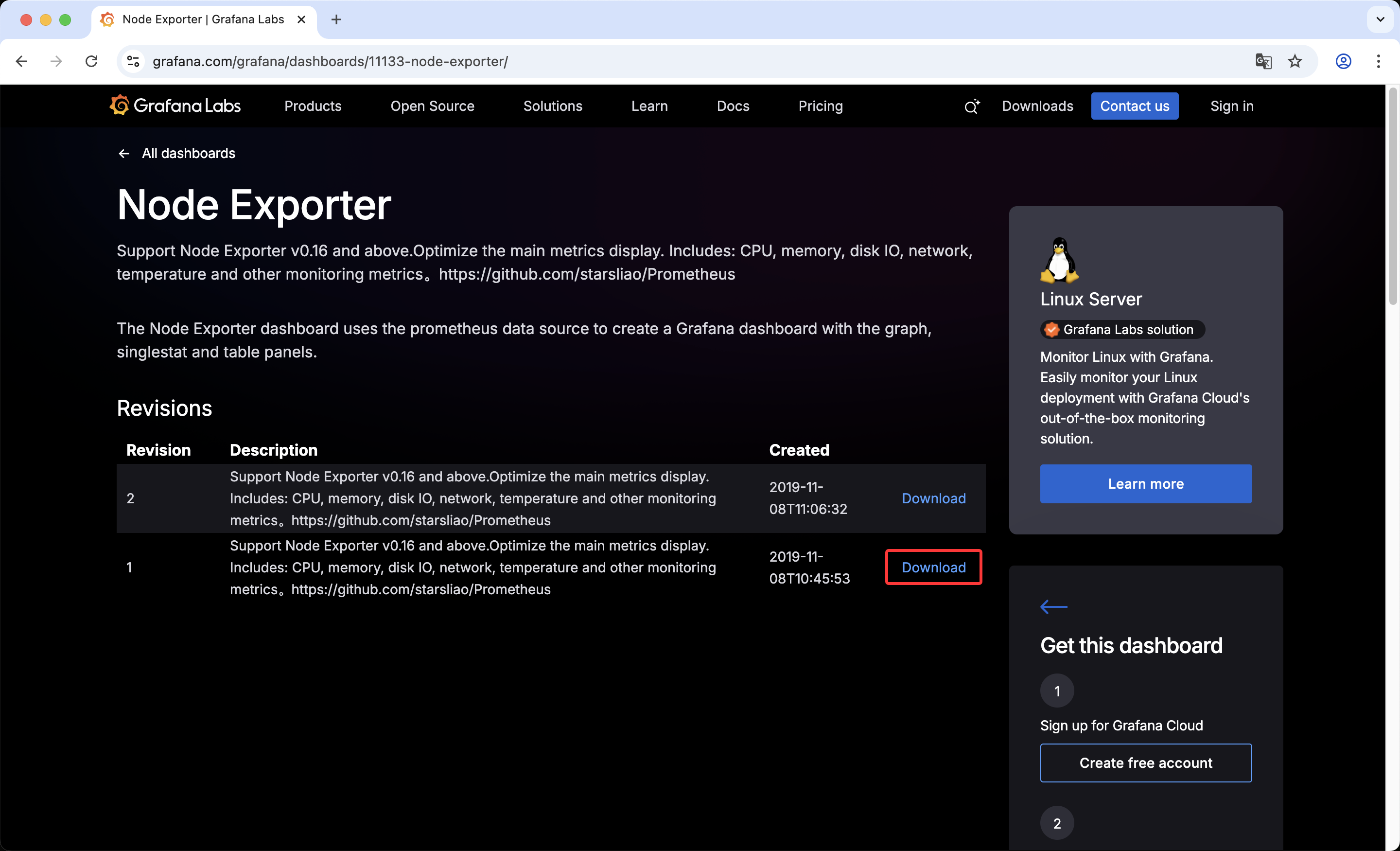1400x851 pixels.
Task: Close the Node Exporter tab
Action: coord(301,20)
